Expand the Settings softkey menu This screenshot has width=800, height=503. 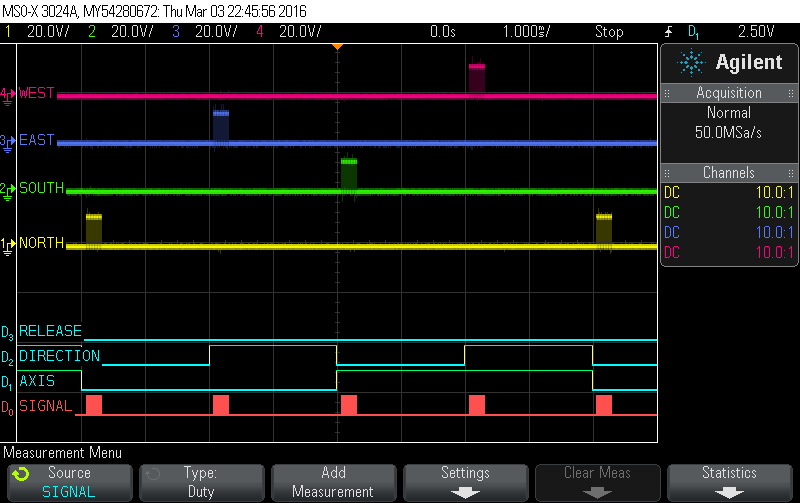pyautogui.click(x=465, y=482)
